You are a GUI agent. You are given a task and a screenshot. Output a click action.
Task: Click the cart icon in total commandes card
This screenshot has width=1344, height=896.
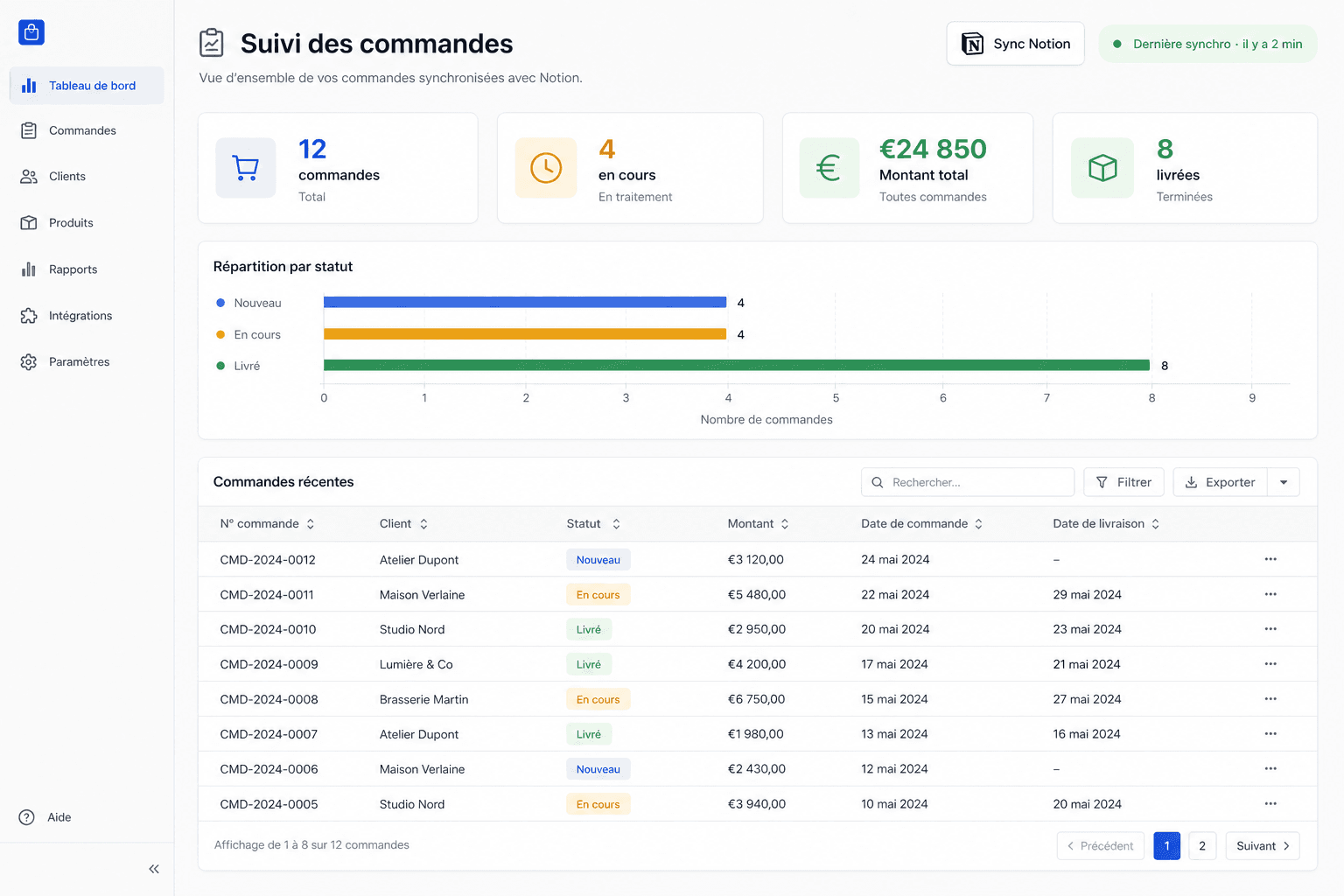246,168
